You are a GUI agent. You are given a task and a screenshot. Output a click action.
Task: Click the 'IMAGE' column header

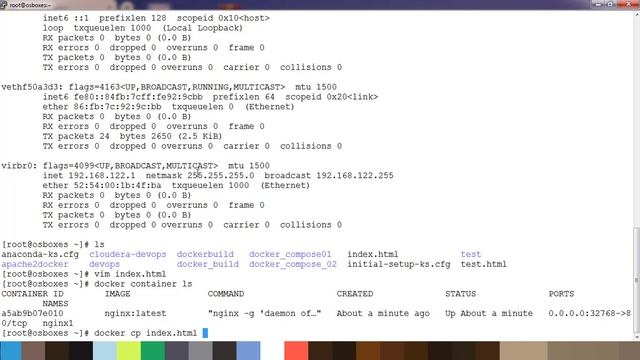pos(118,294)
